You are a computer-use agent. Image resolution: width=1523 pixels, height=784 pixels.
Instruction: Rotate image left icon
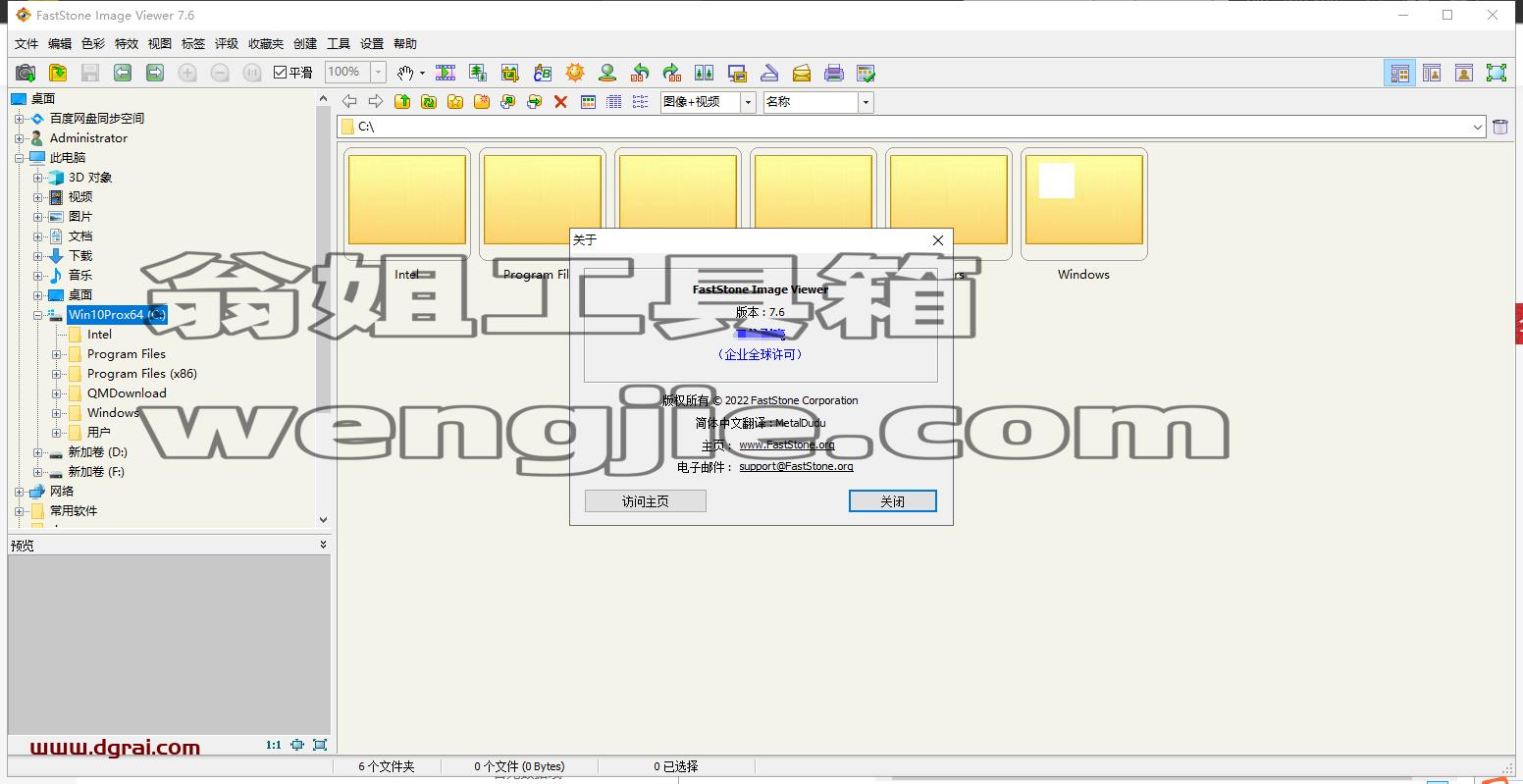click(640, 73)
